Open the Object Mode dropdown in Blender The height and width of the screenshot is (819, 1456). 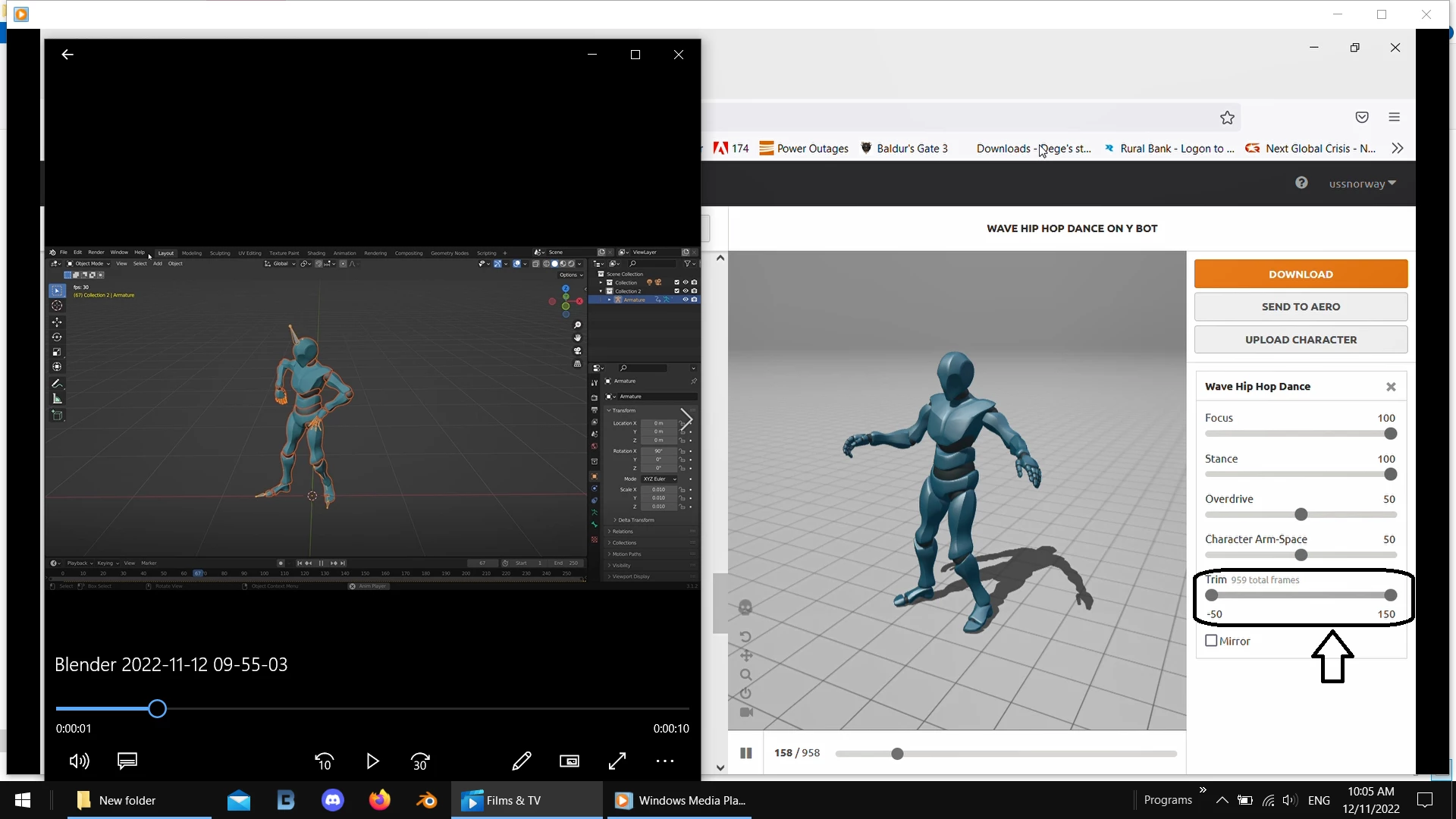point(89,263)
